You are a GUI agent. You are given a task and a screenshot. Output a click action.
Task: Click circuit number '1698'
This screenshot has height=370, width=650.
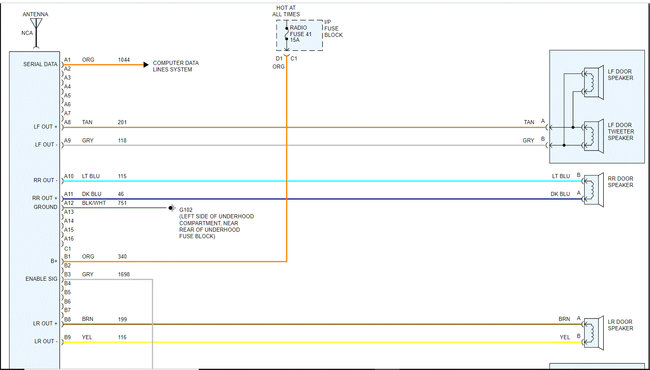(124, 274)
